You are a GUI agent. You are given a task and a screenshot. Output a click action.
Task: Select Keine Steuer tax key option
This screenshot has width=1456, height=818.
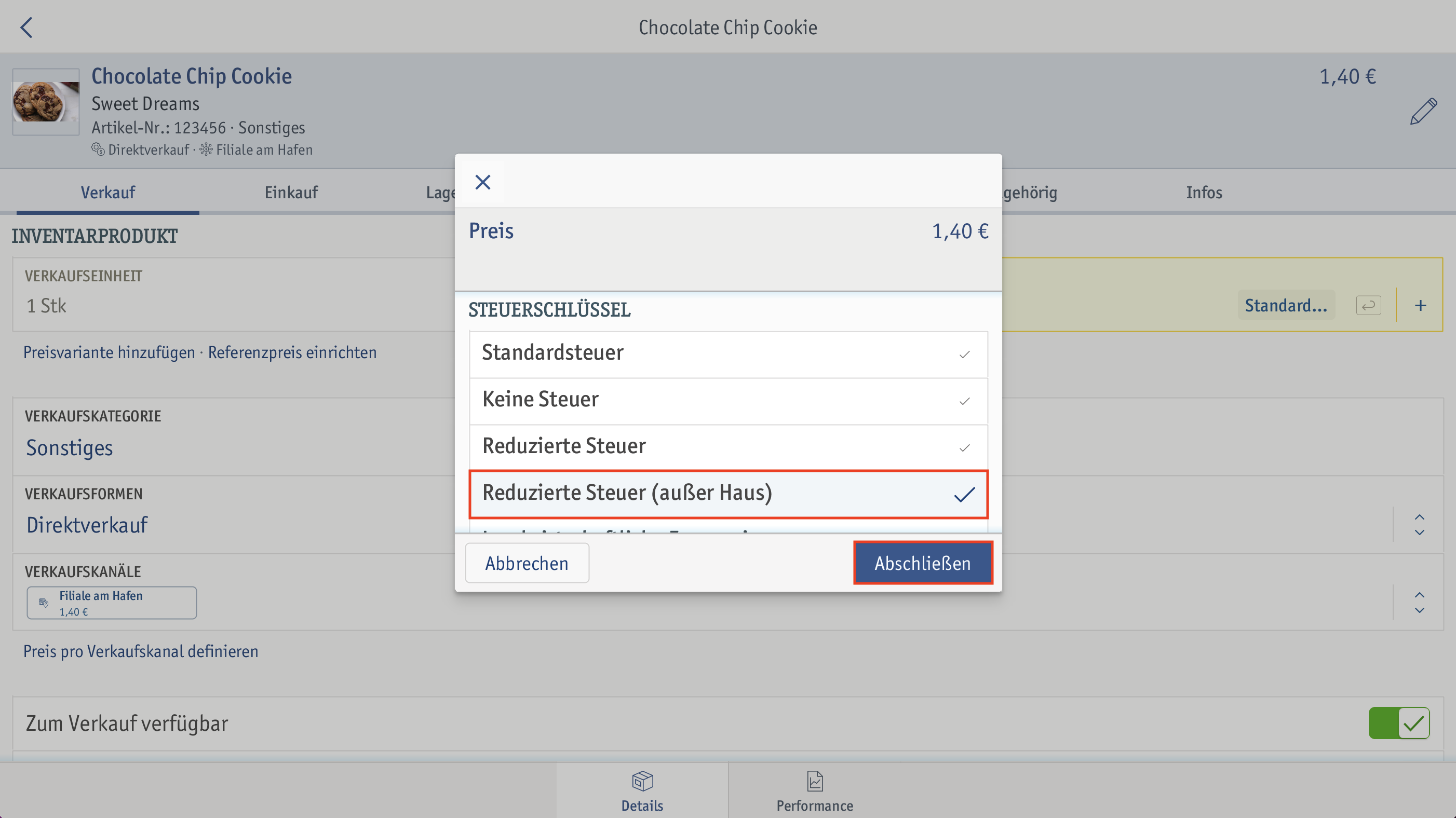(728, 399)
